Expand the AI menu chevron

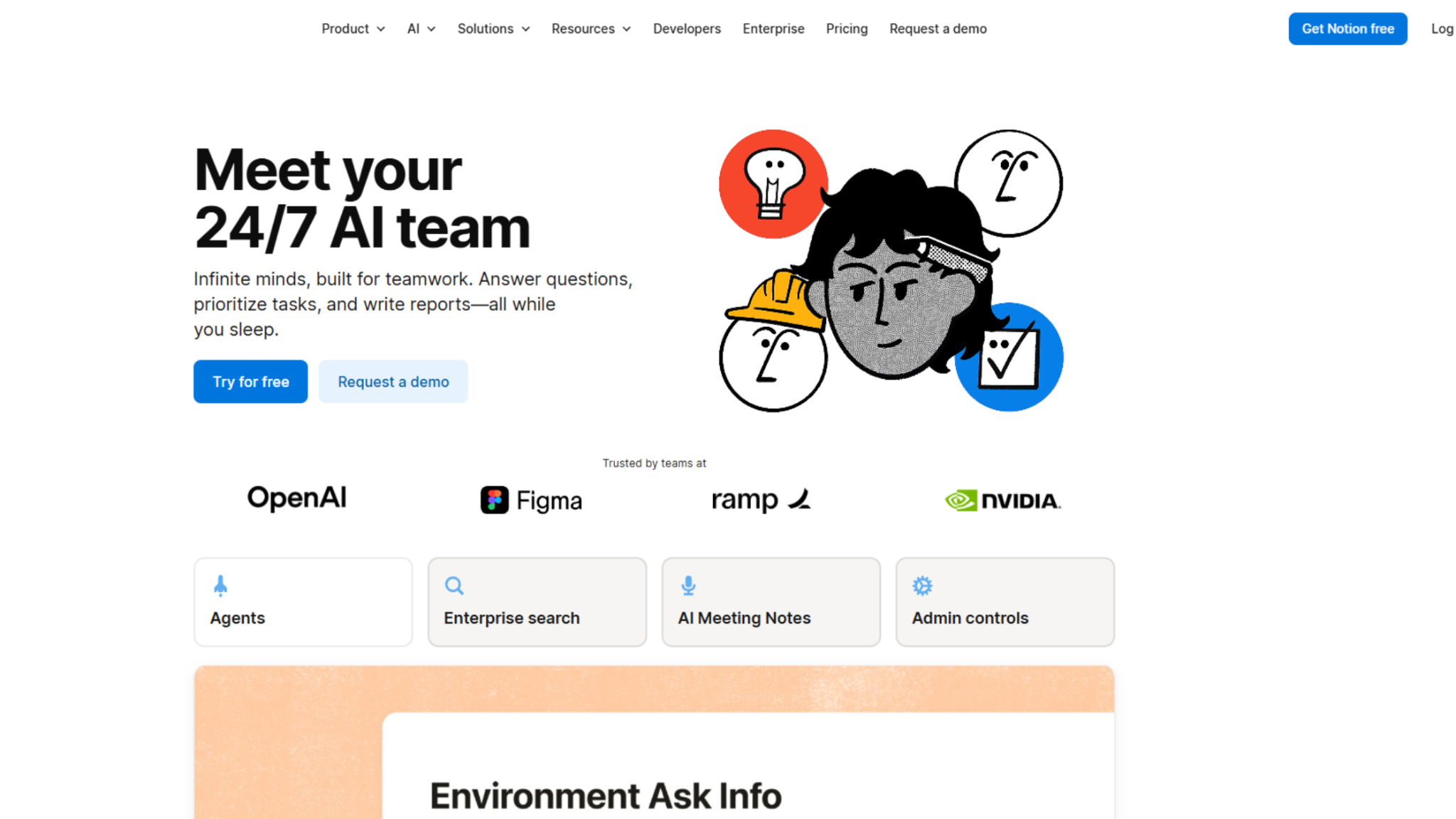coord(431,29)
